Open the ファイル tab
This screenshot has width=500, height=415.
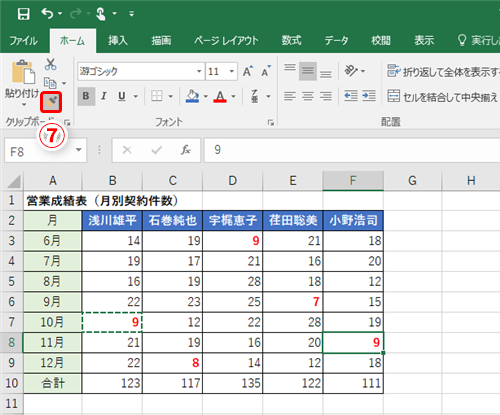click(x=23, y=41)
